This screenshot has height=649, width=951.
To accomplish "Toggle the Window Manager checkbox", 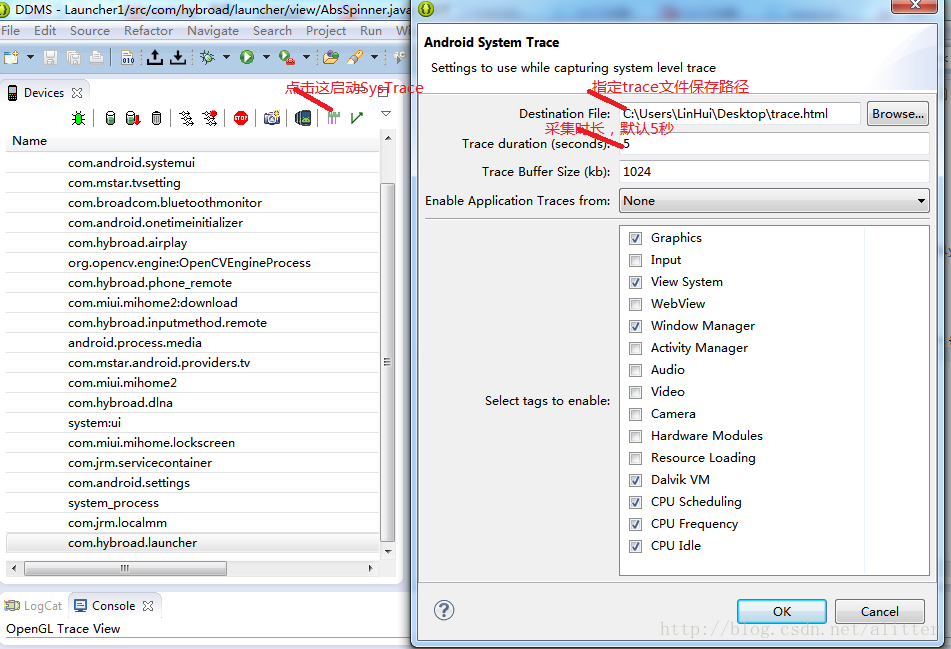I will pos(635,326).
